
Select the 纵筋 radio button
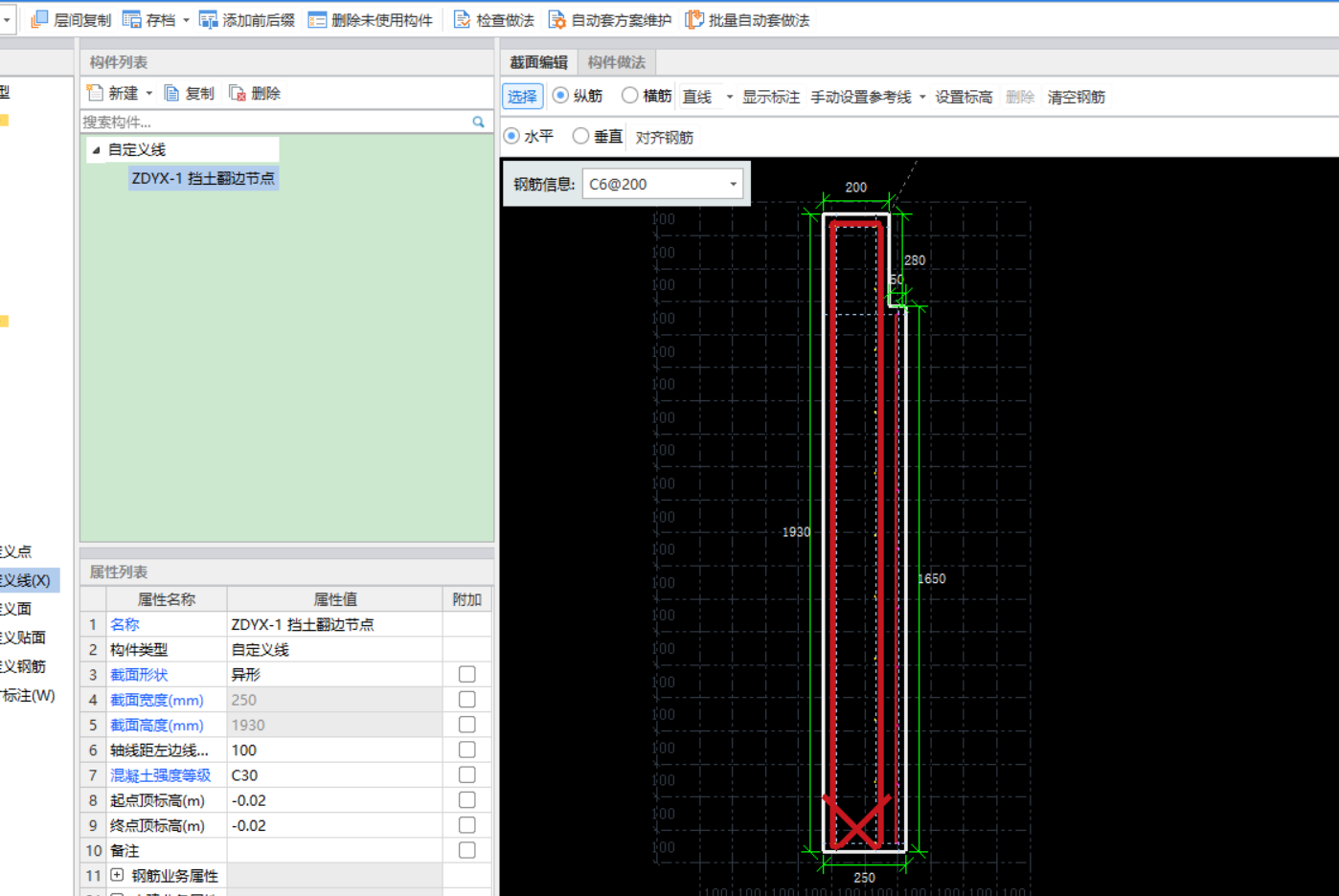point(560,96)
